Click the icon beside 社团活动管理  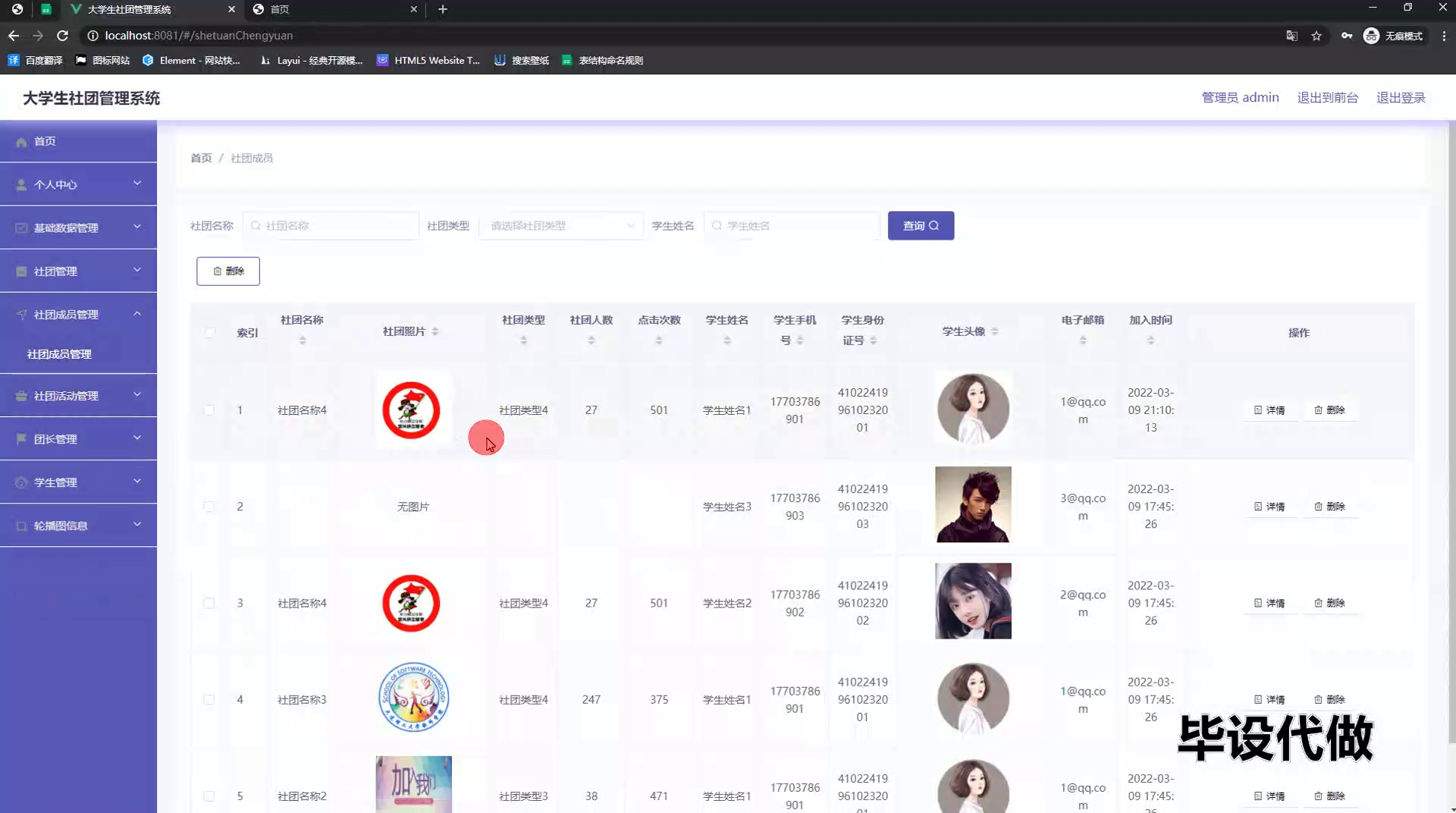point(21,396)
